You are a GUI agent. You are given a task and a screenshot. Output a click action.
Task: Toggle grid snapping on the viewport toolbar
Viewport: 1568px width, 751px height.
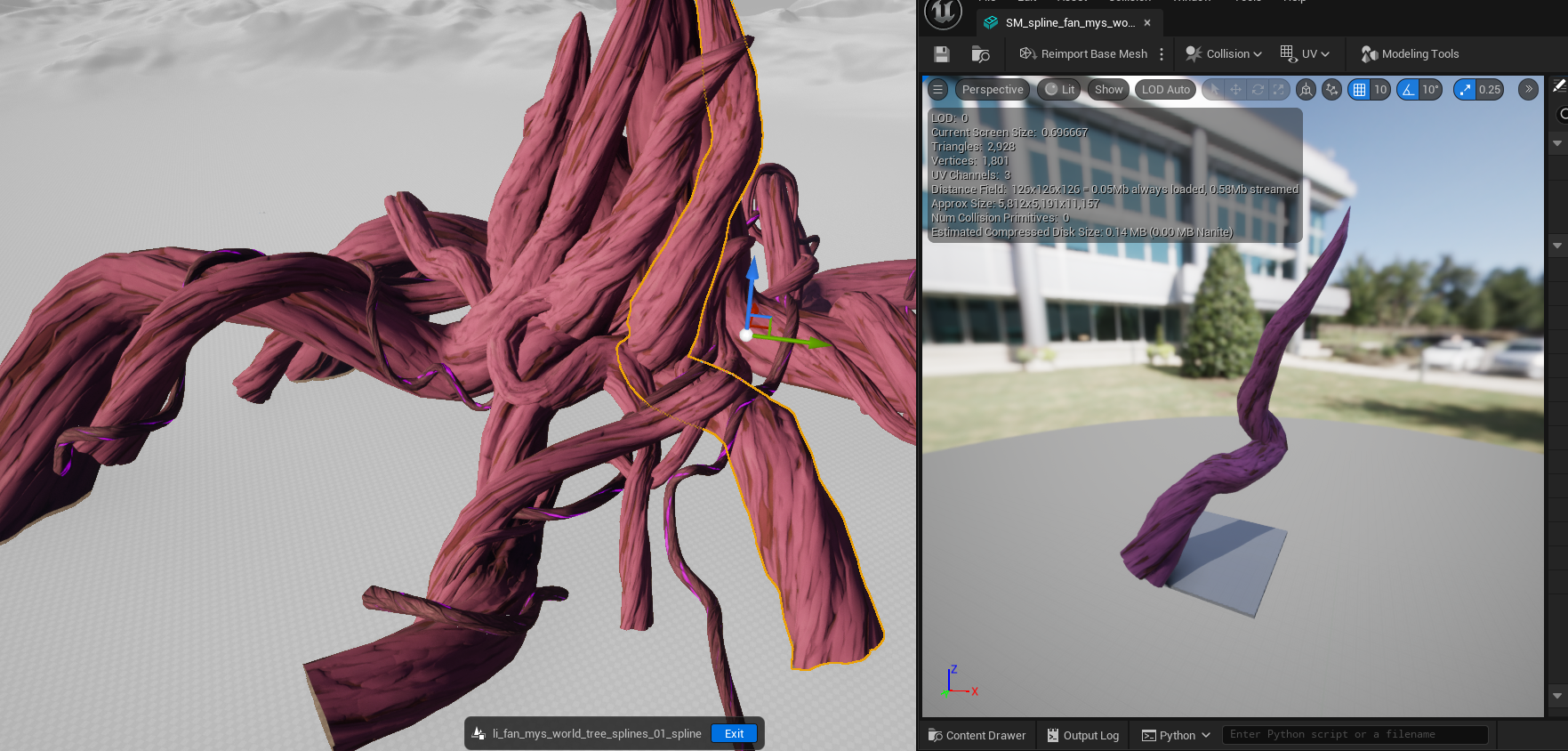pos(1359,89)
